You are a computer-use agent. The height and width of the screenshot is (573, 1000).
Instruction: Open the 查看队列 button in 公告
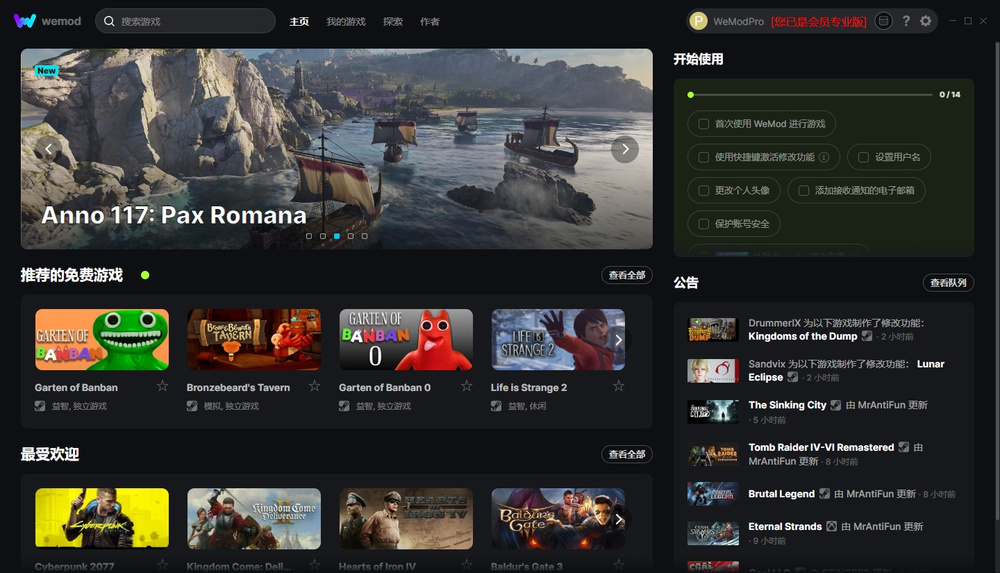[x=948, y=283]
